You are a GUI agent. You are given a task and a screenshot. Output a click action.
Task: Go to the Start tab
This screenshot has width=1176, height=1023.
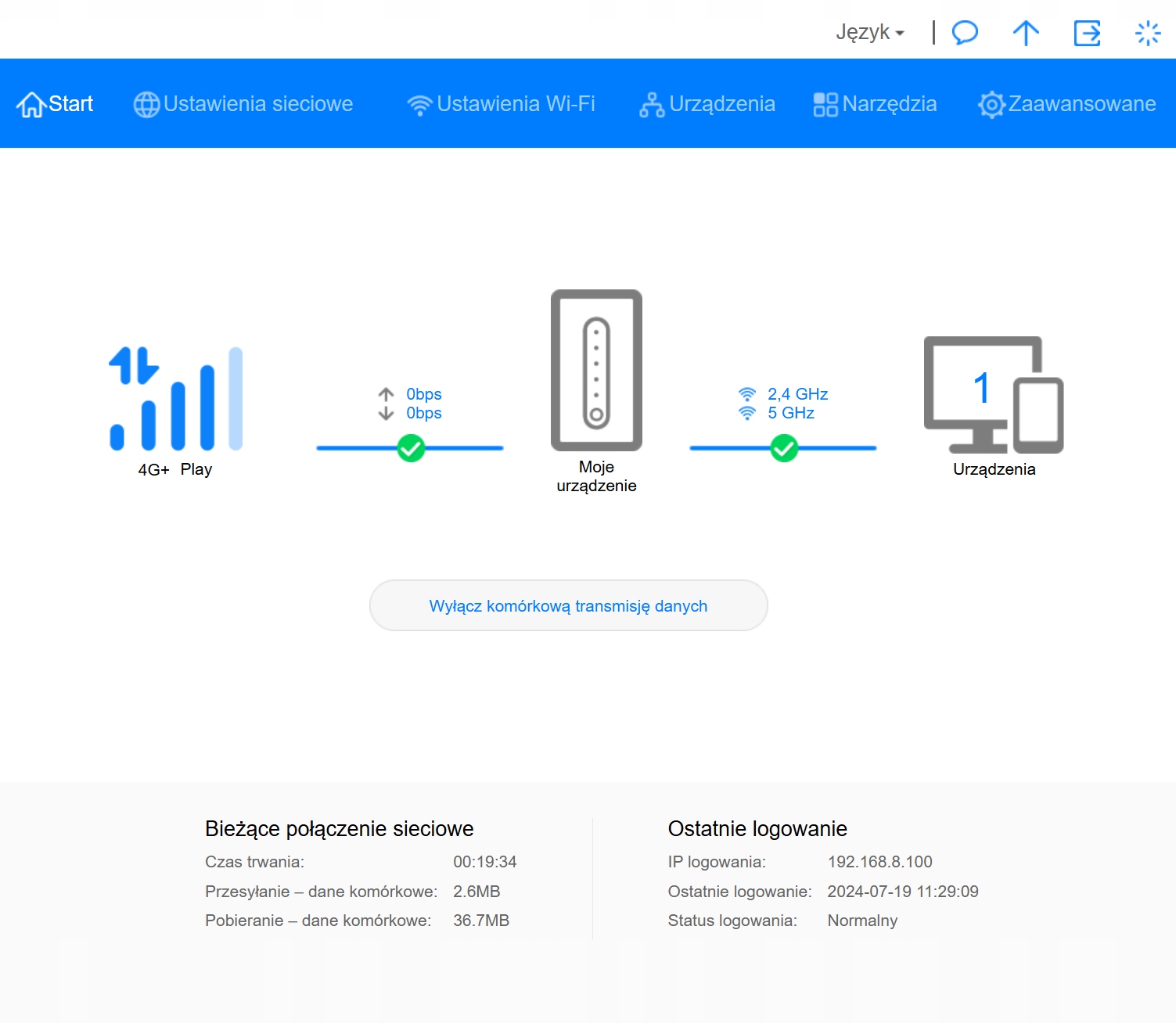pos(56,104)
